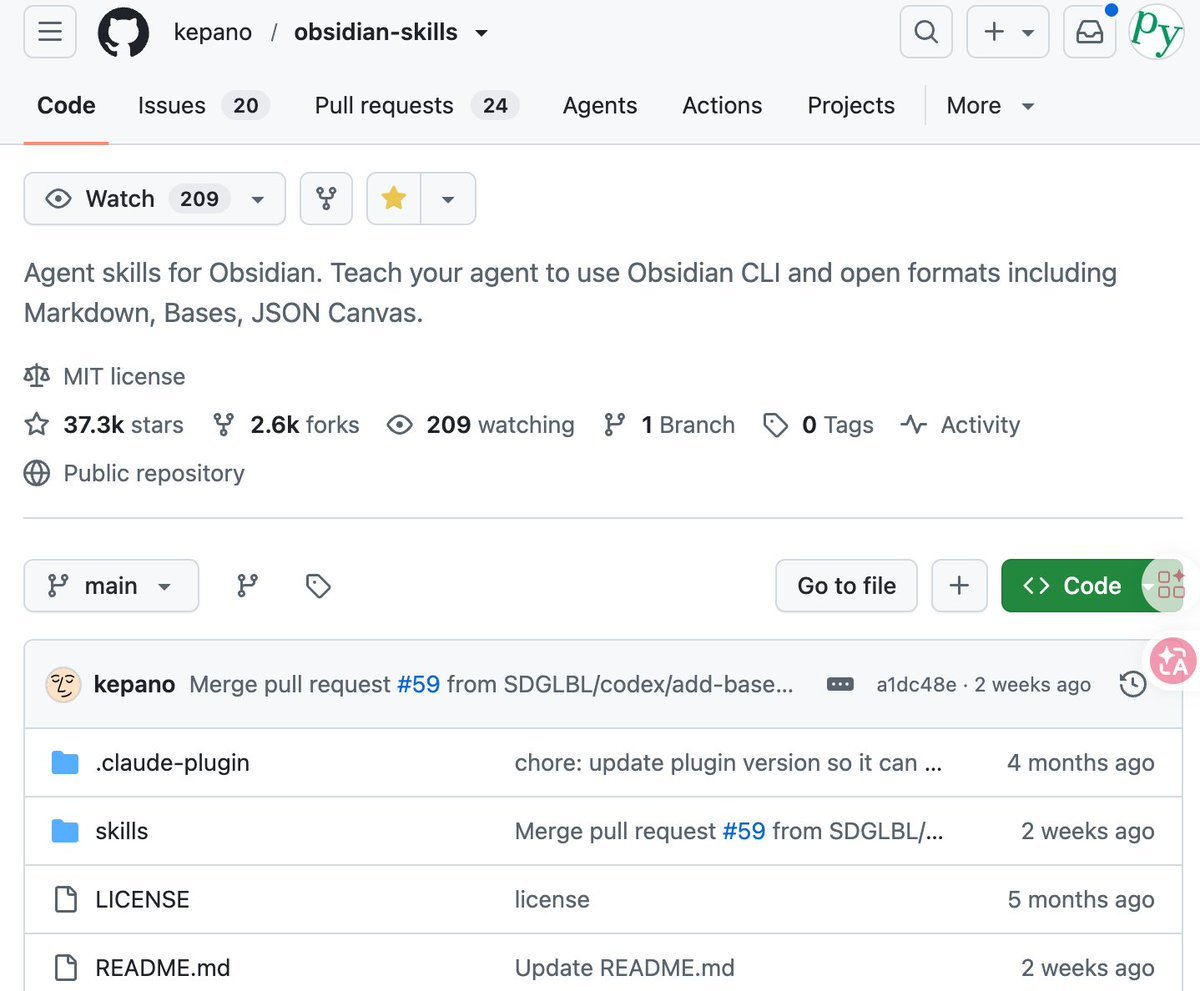Open the Watch notifications dropdown

click(x=155, y=199)
